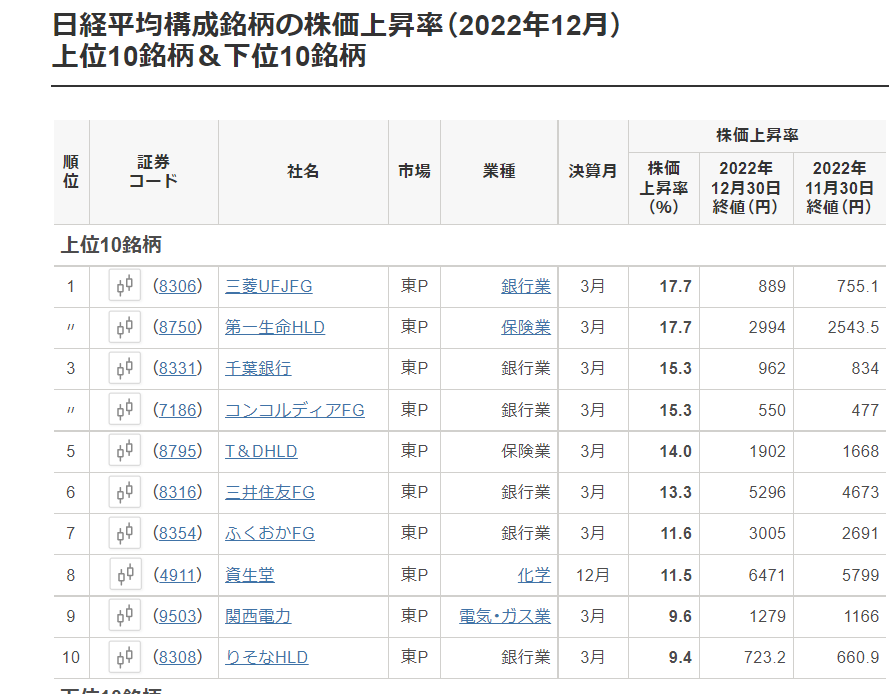
Task: Open 保険業 sector link in 第一生命HLD row
Action: point(526,327)
